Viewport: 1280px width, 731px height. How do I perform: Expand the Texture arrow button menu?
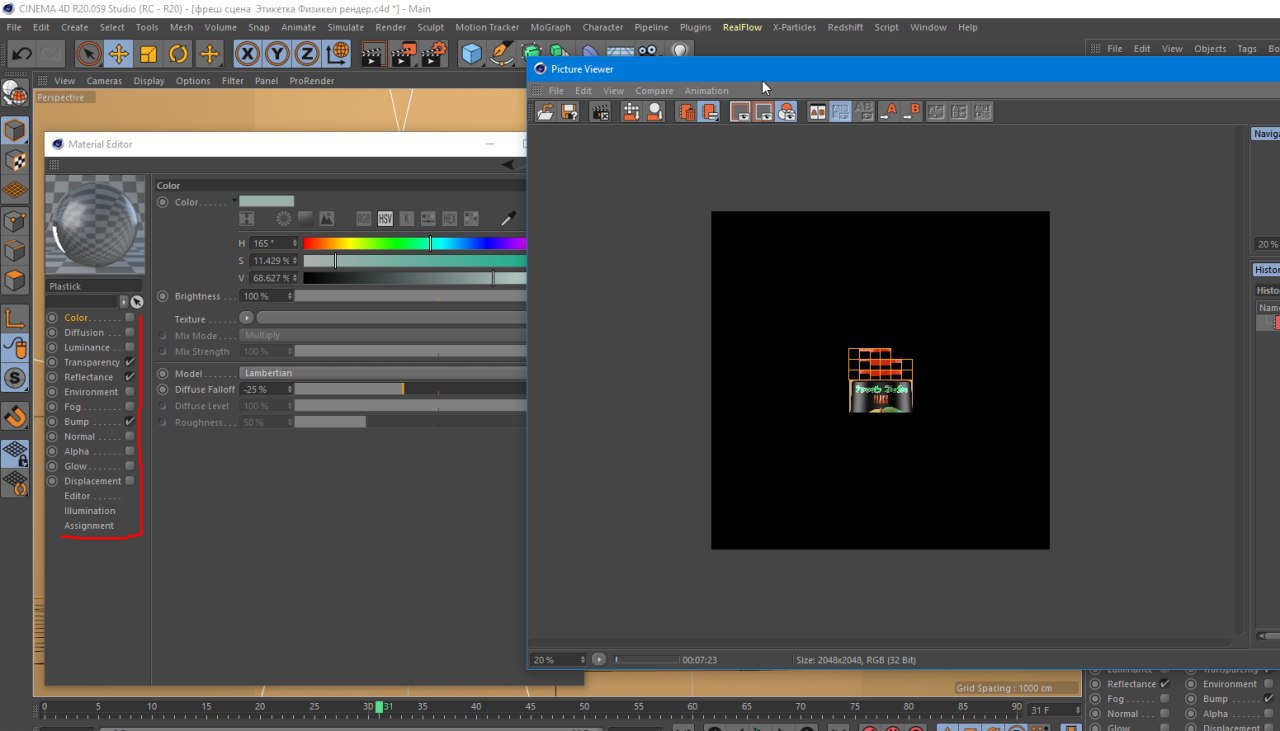246,319
